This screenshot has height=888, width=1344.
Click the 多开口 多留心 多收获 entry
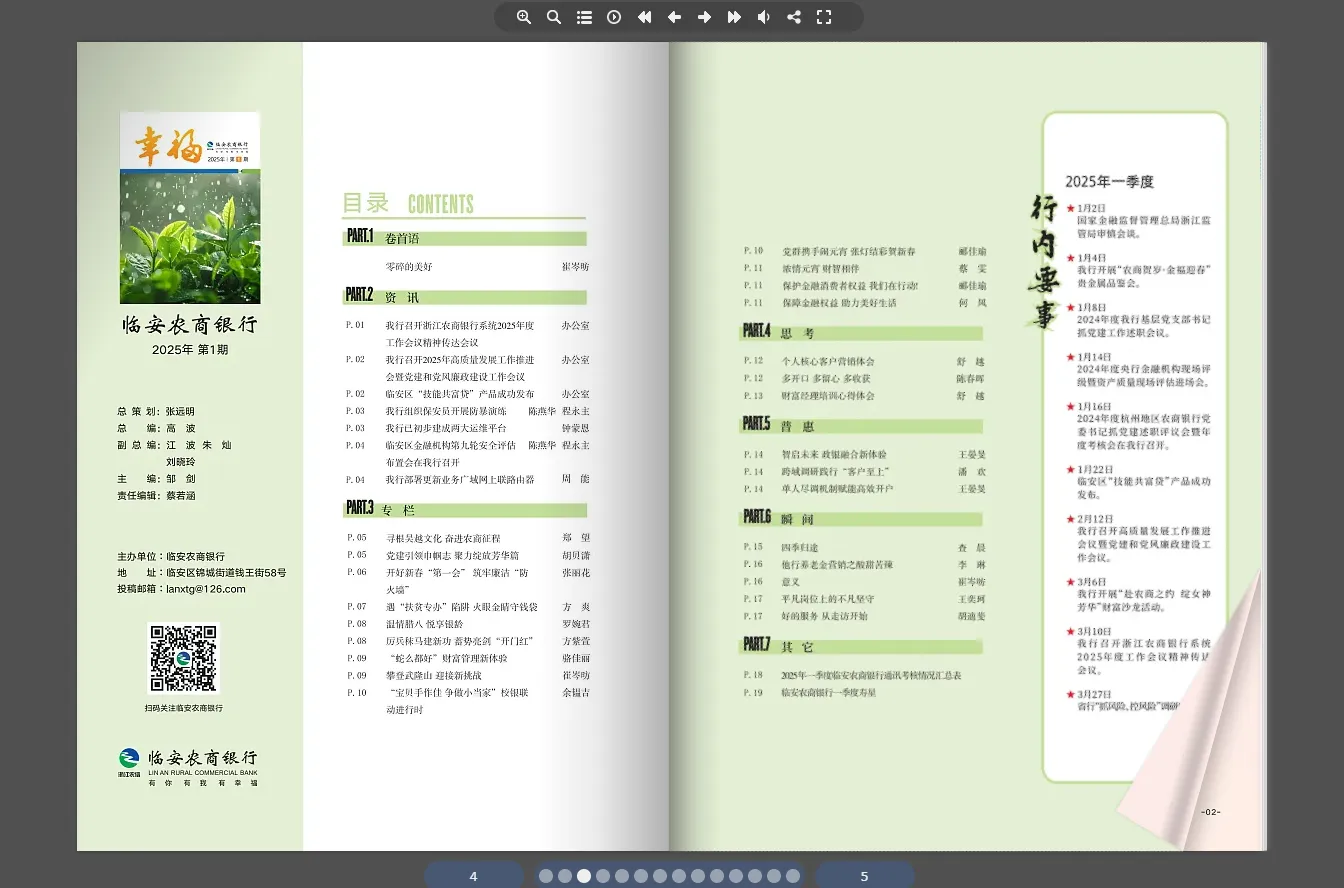pos(826,378)
